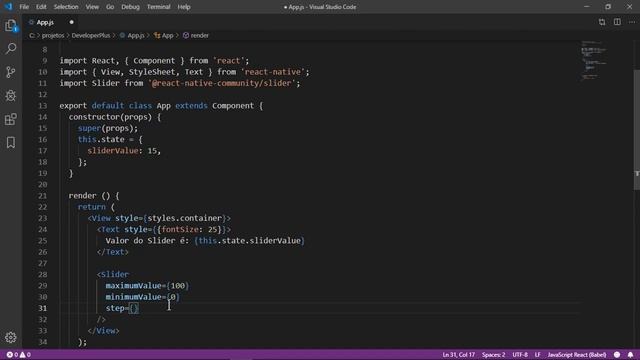Click inside the step={} braces on line 31
The height and width of the screenshot is (360, 640).
coord(134,308)
